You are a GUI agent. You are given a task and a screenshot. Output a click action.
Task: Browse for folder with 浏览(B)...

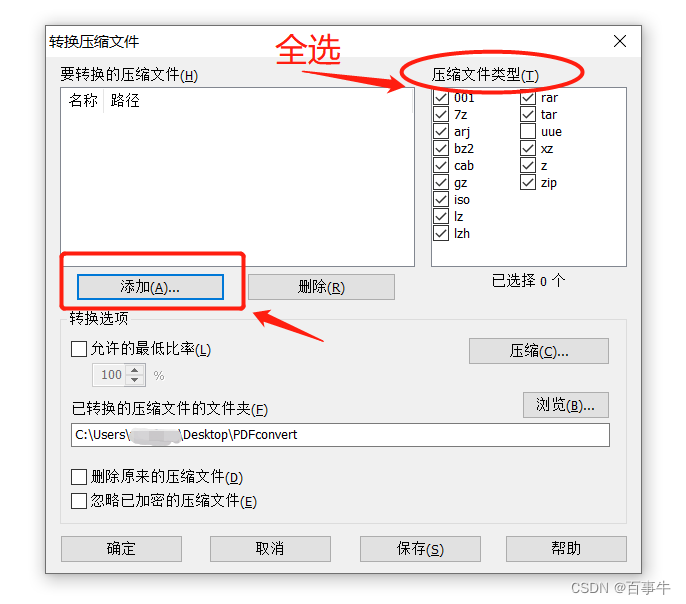point(565,405)
